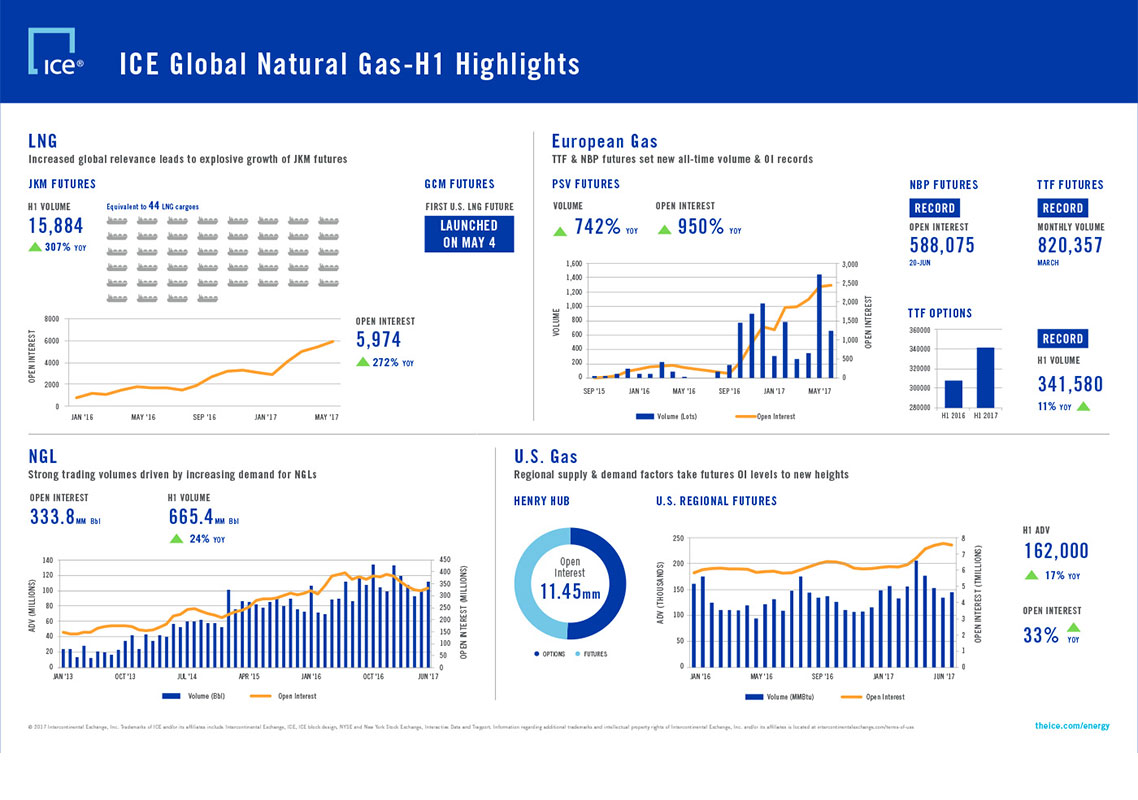
Task: Click the green arrow next to 17% YOY
Action: [1031, 575]
